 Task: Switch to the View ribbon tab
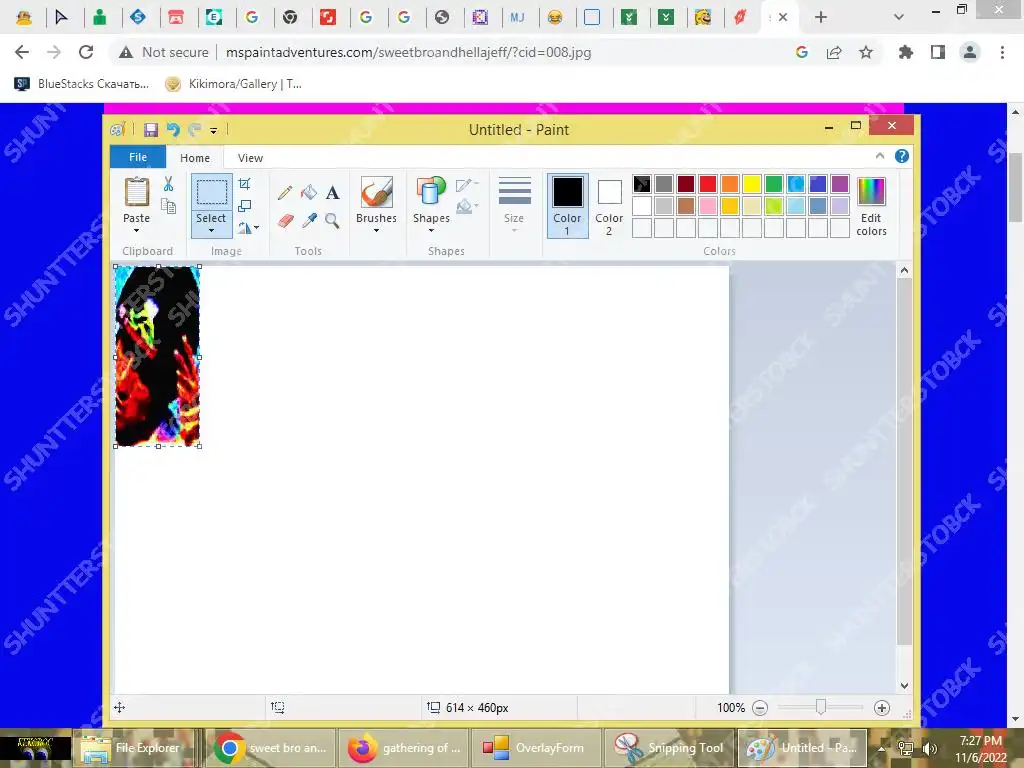tap(250, 158)
